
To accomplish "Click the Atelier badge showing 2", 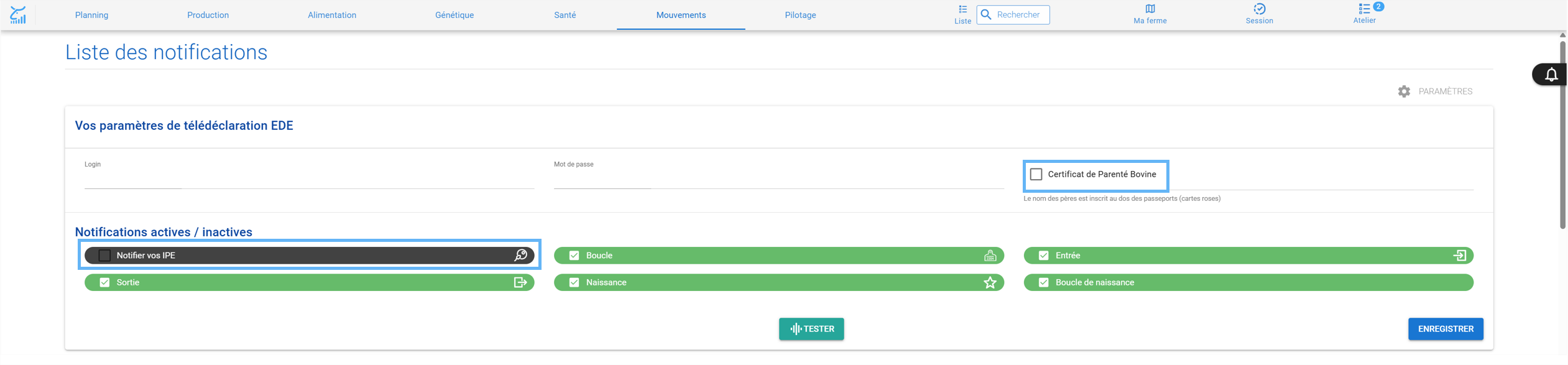I will pyautogui.click(x=1378, y=6).
